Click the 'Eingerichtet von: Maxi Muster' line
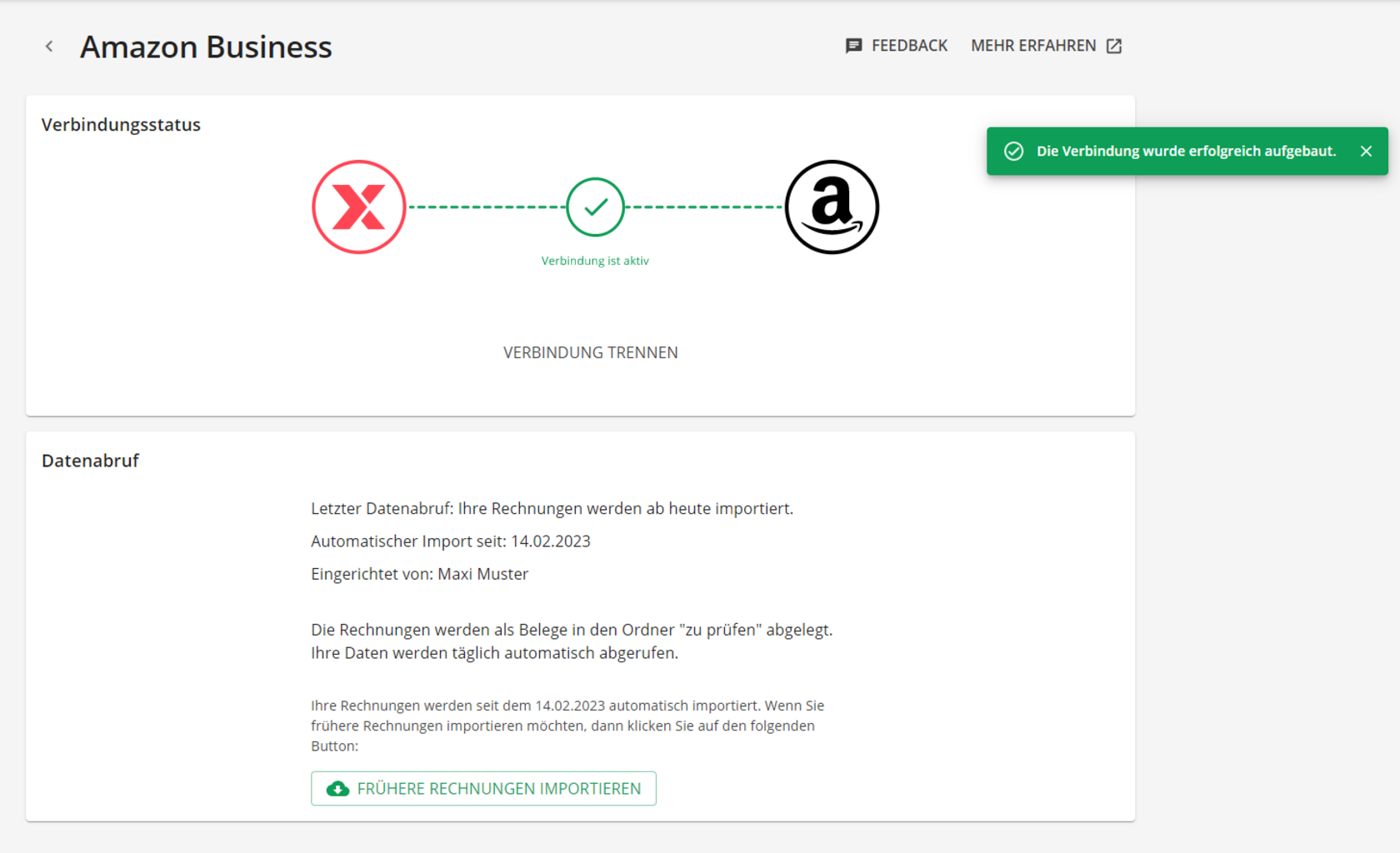 click(419, 574)
